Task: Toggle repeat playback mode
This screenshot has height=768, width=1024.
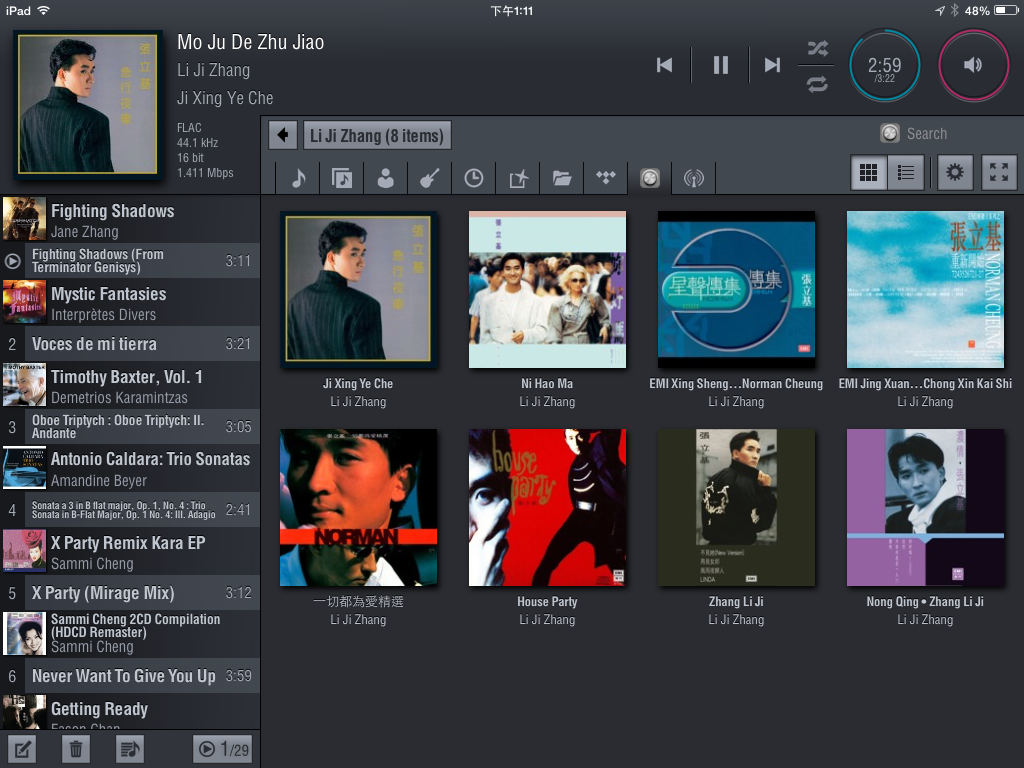Action: click(x=817, y=84)
